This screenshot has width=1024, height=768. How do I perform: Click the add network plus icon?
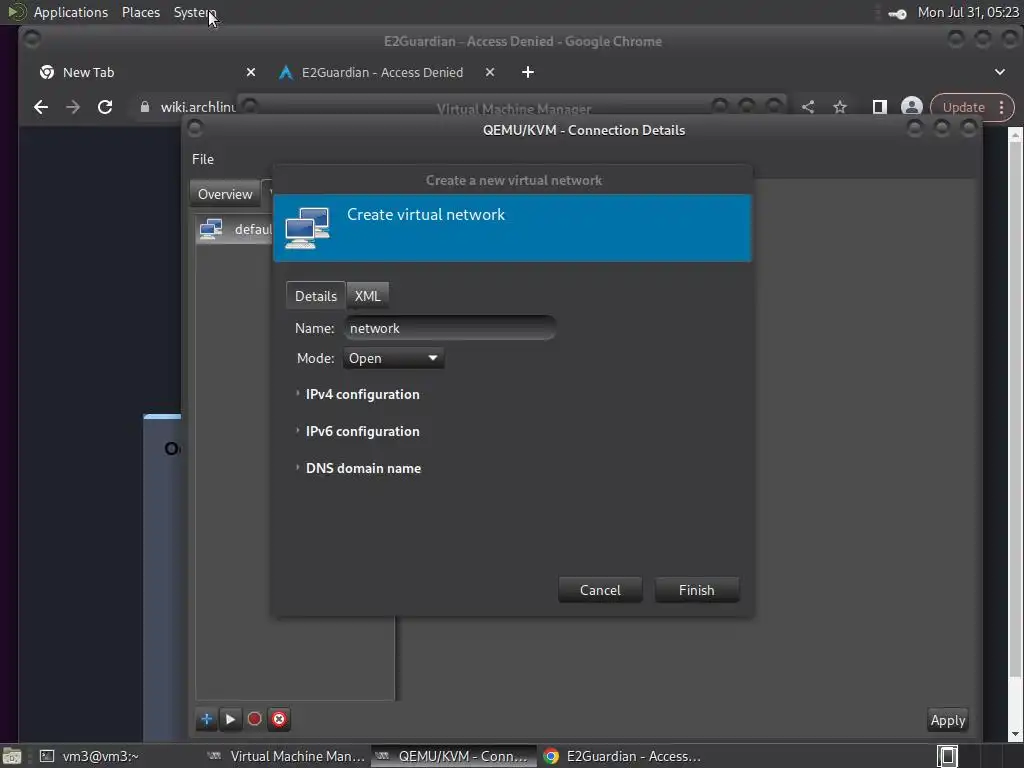point(206,719)
